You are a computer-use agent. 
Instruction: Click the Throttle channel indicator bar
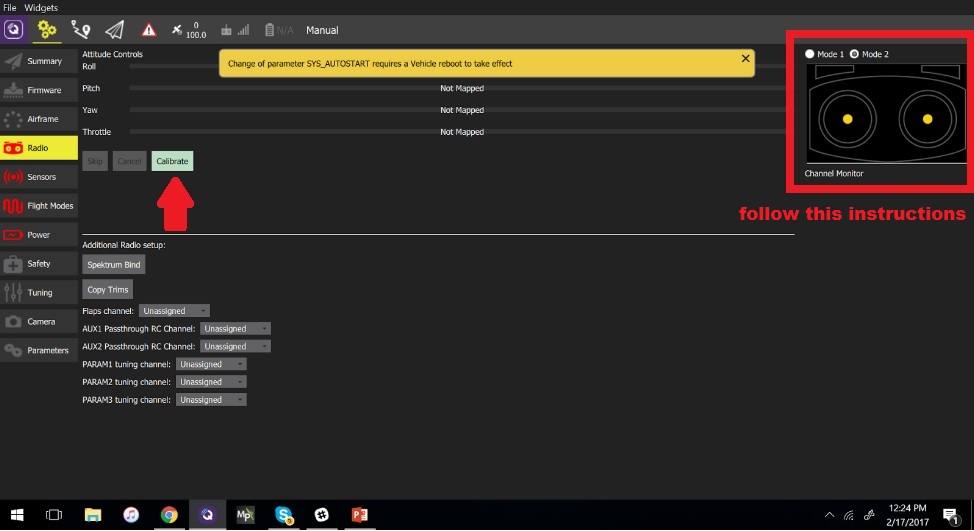coord(461,132)
